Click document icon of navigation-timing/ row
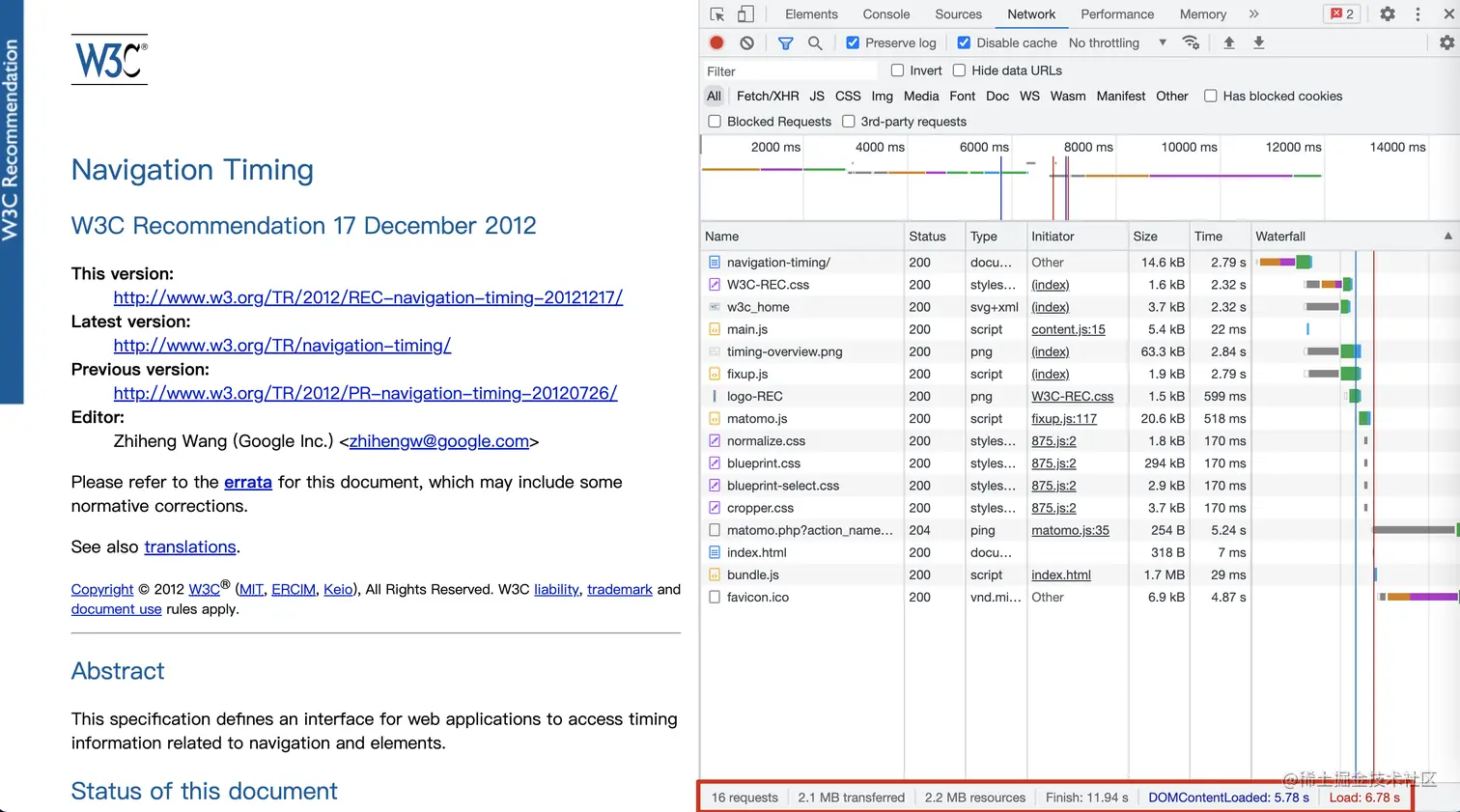1460x812 pixels. point(715,263)
